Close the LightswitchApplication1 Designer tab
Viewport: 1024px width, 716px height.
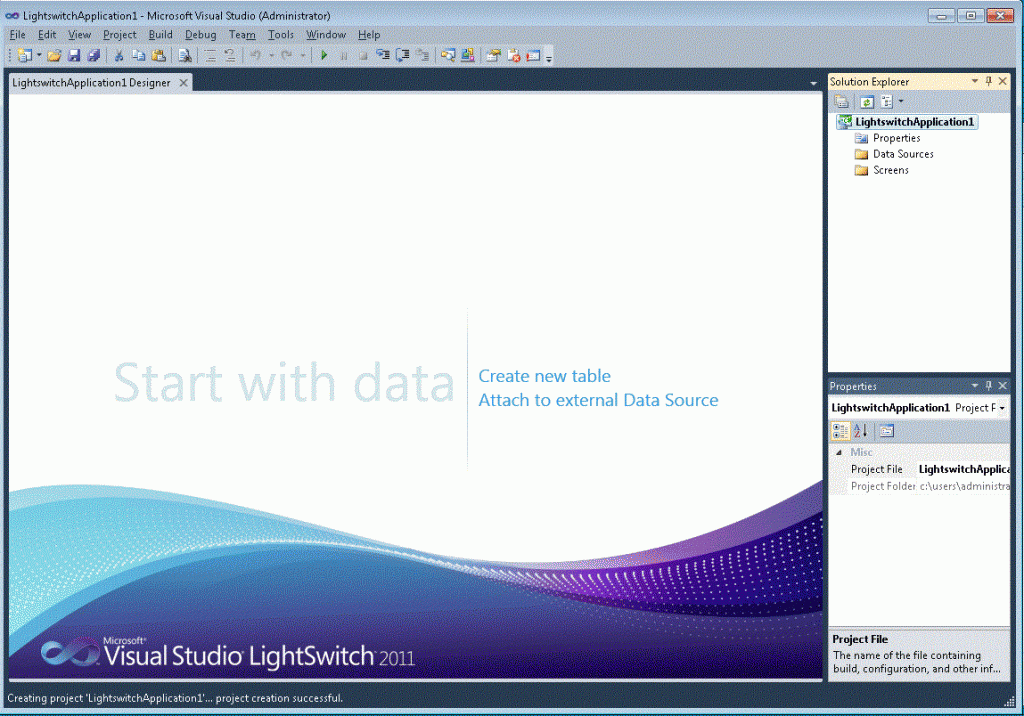(x=183, y=83)
